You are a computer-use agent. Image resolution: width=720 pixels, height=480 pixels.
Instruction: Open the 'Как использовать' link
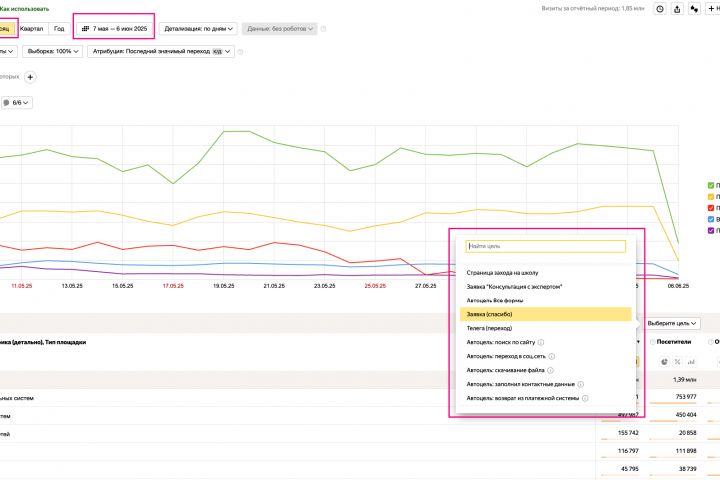pyautogui.click(x=24, y=8)
